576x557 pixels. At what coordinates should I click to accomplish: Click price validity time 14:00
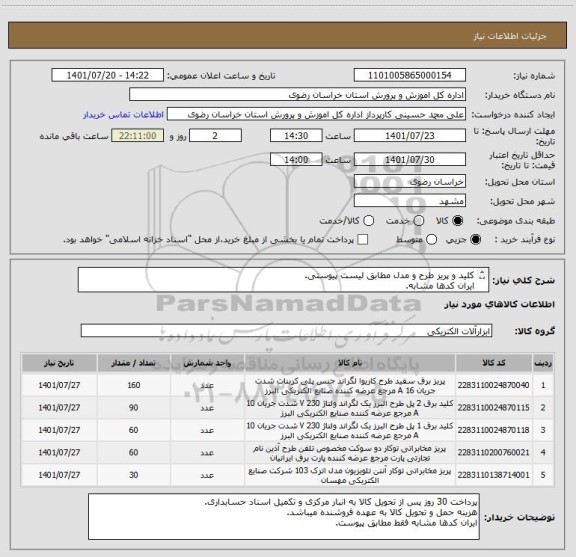[x=296, y=159]
